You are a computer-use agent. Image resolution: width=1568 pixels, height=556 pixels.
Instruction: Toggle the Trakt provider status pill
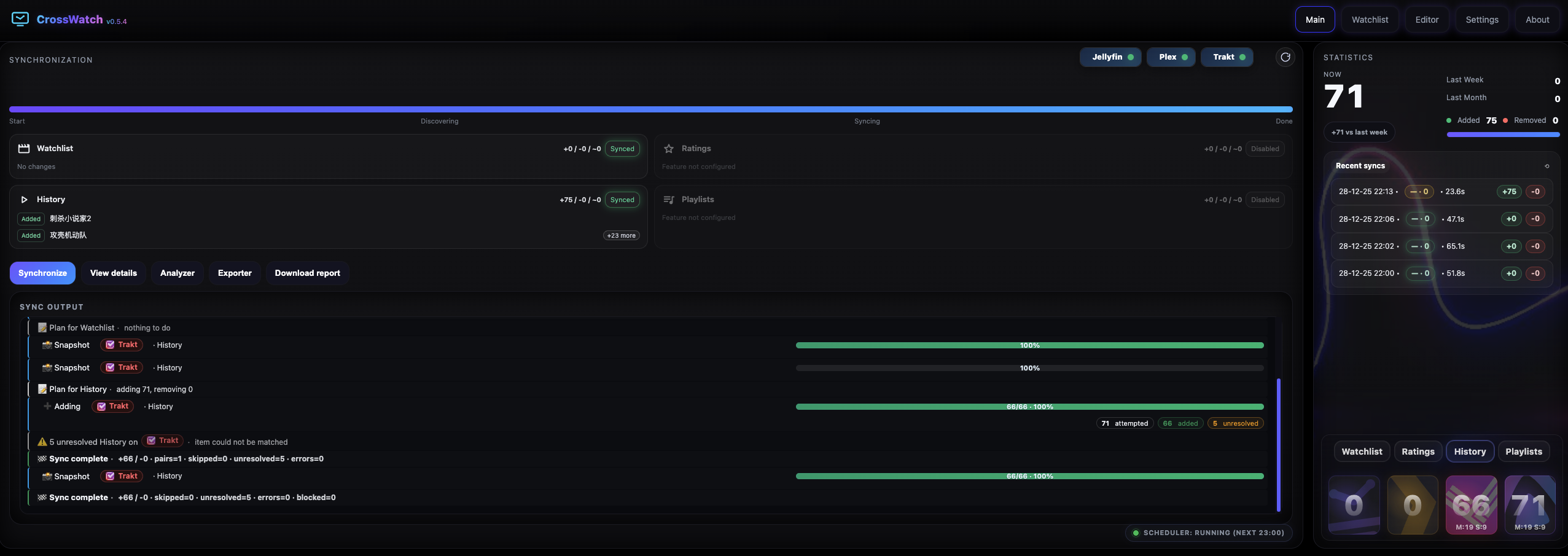tap(1227, 57)
